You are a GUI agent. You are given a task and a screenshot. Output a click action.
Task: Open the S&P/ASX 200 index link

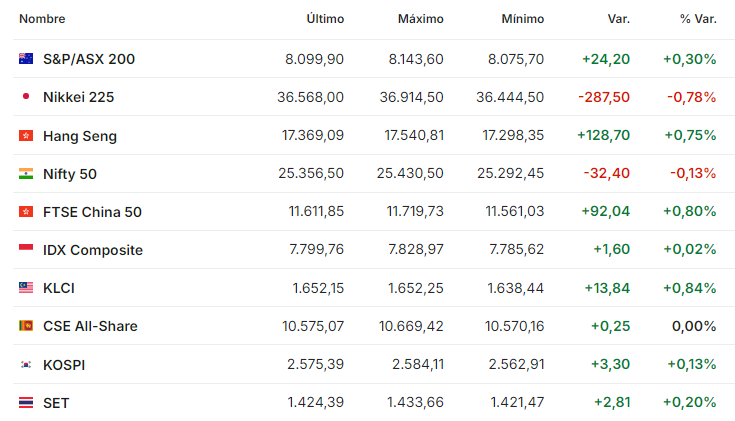89,59
